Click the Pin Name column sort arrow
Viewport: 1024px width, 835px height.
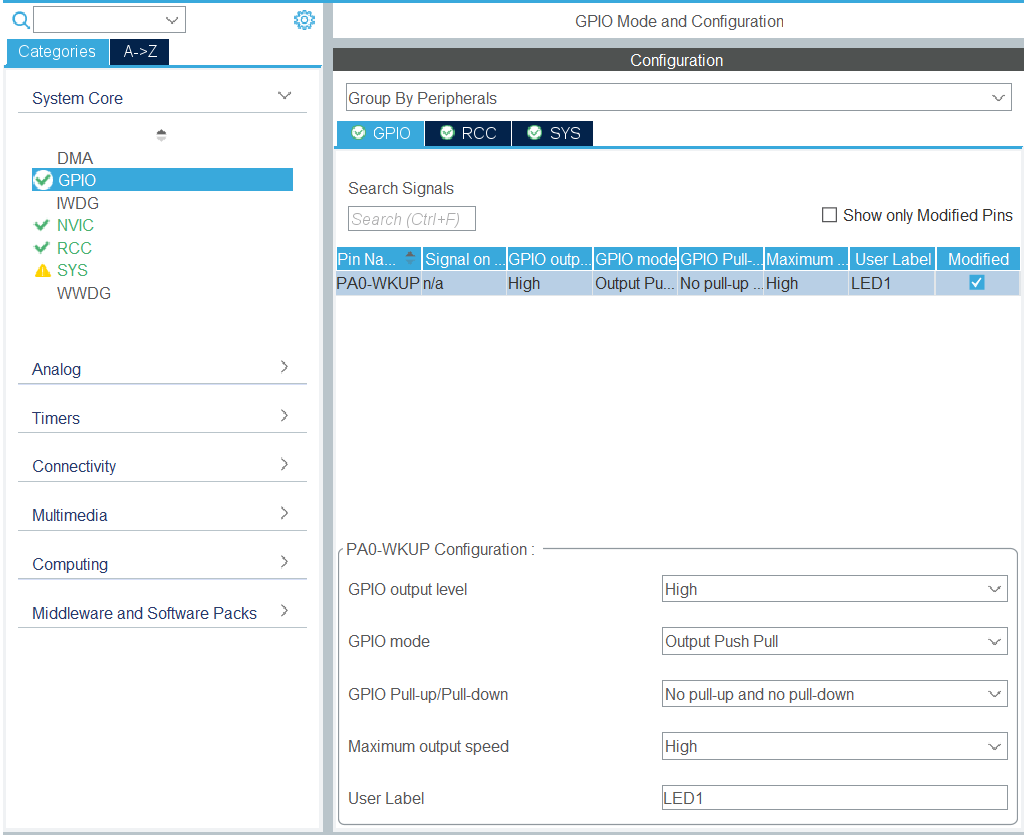point(410,258)
